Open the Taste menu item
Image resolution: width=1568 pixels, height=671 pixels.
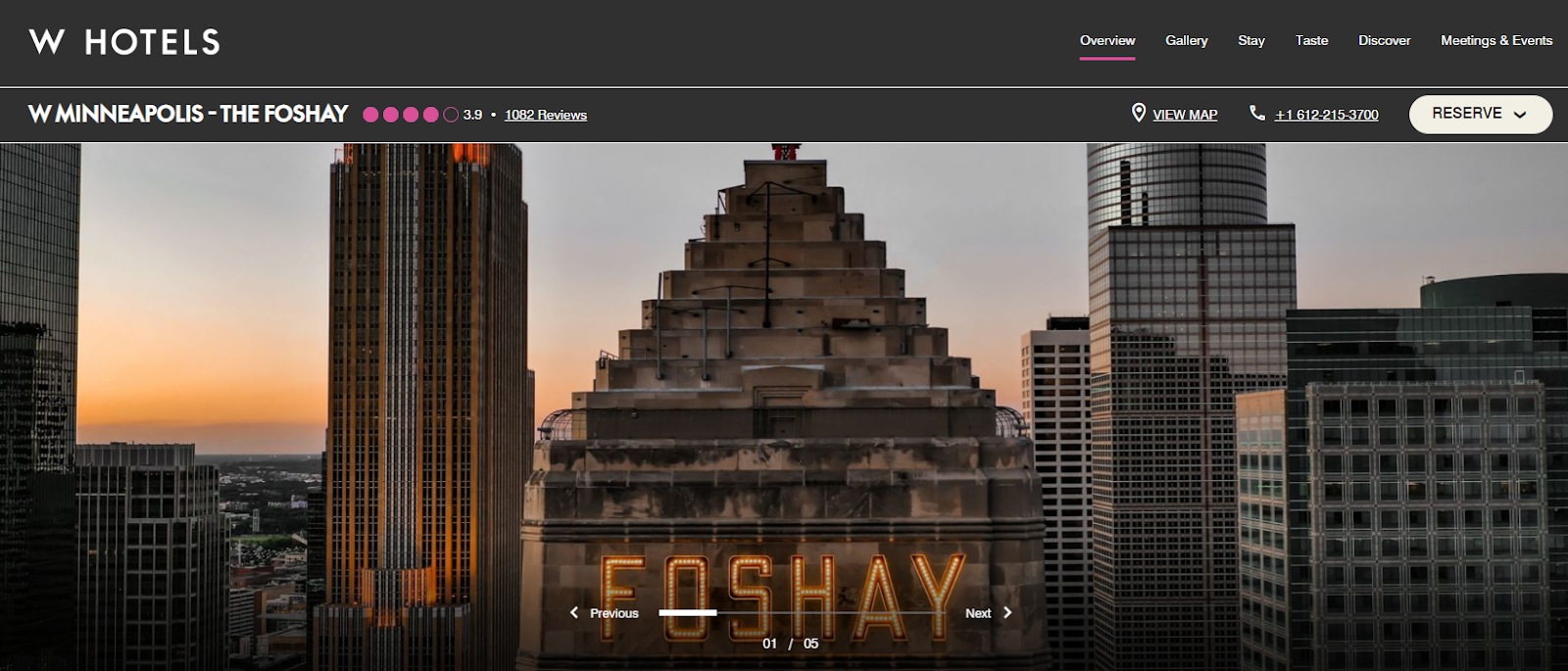tap(1311, 41)
